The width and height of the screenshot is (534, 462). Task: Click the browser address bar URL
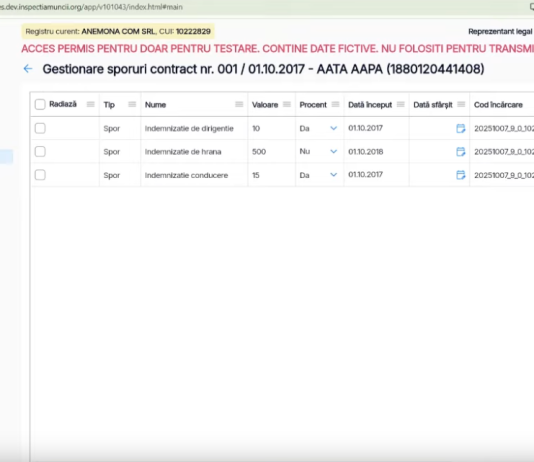click(91, 7)
